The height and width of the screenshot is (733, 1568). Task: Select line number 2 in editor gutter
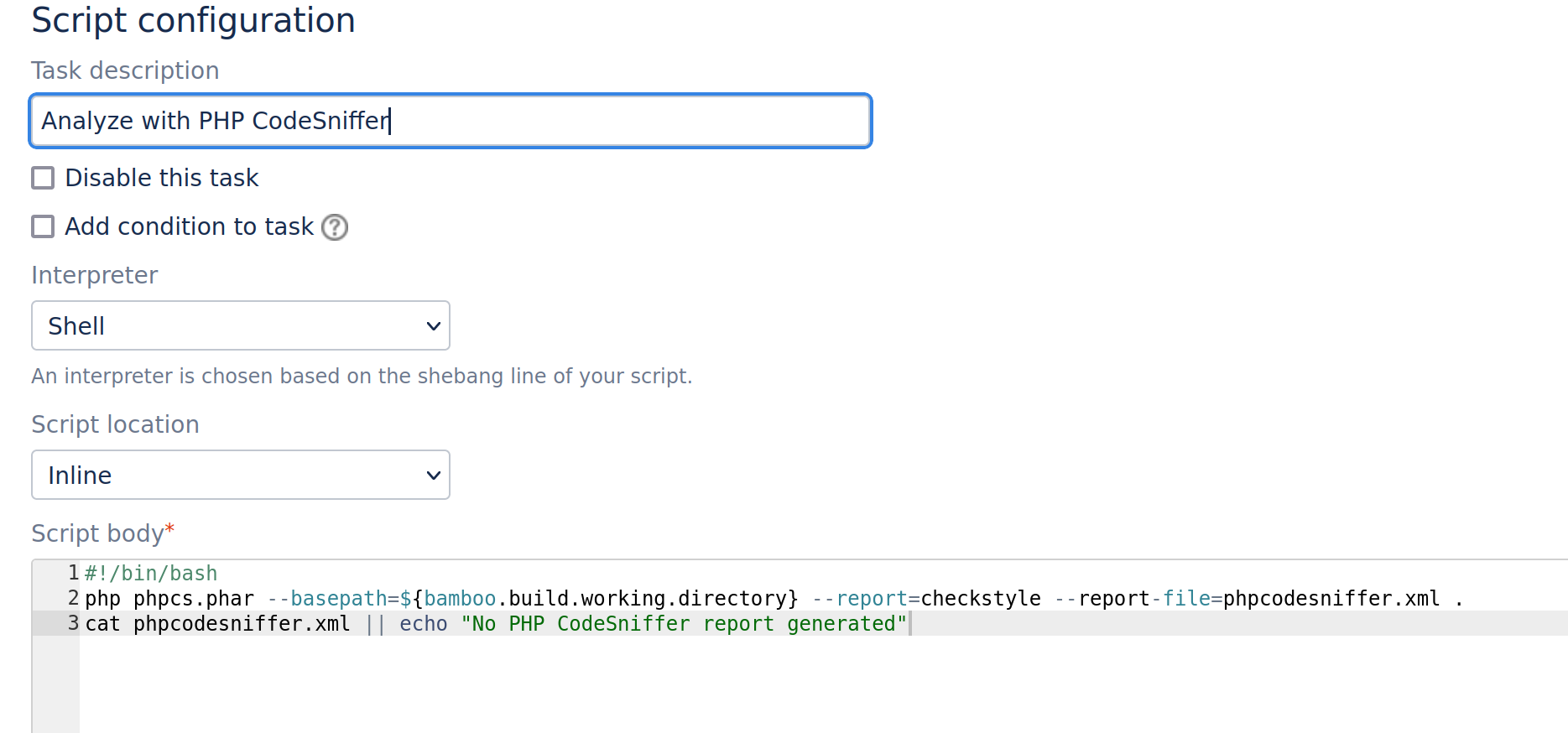[x=73, y=599]
